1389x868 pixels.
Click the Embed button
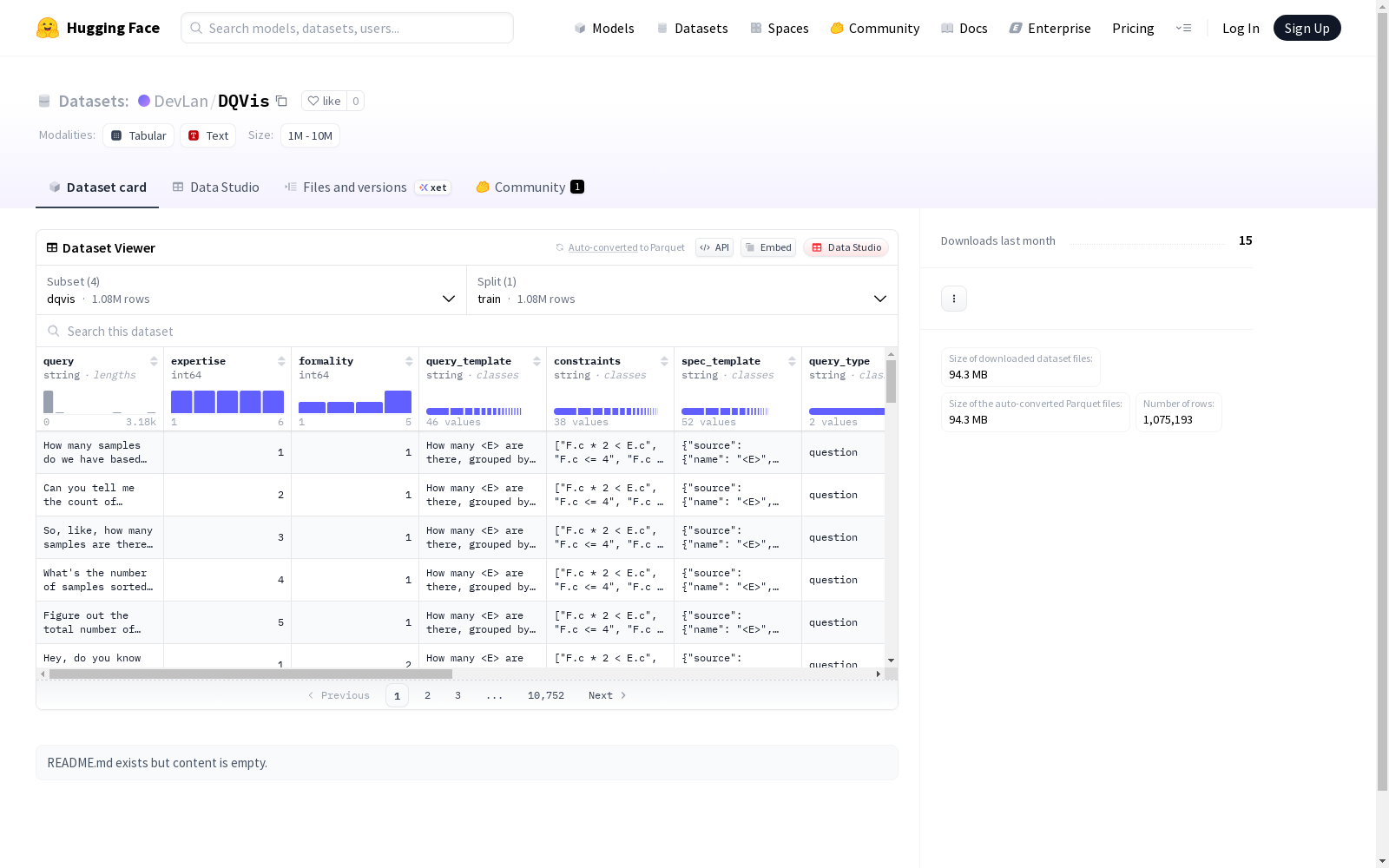click(x=768, y=247)
